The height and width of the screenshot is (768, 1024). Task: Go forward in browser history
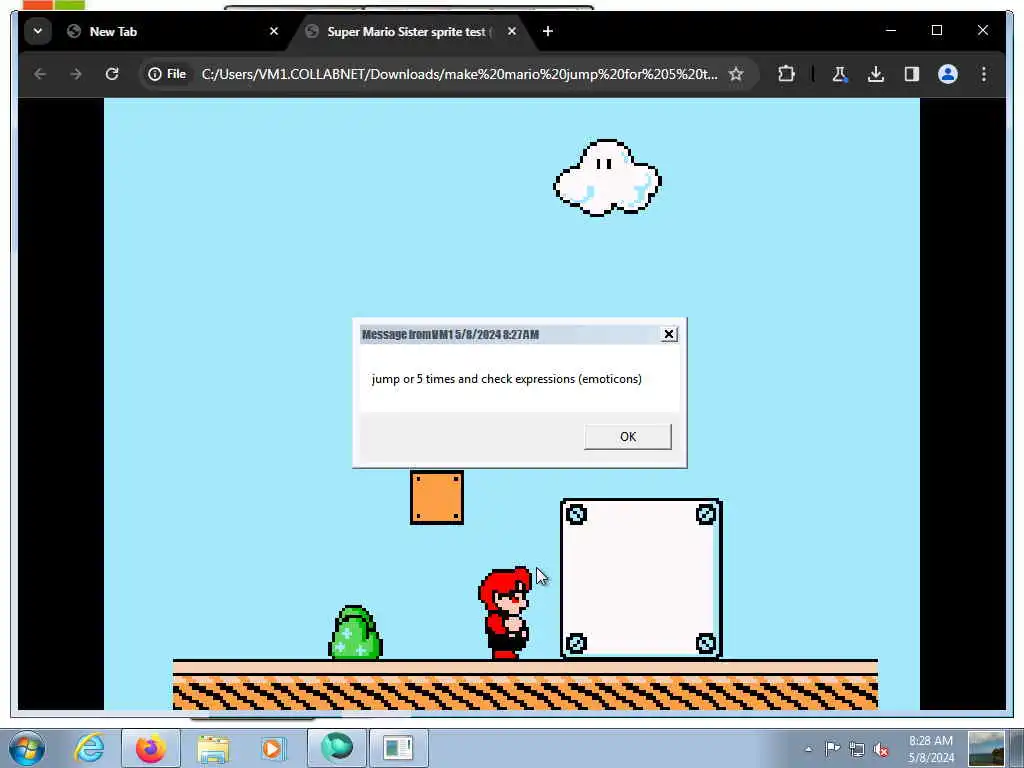click(76, 74)
